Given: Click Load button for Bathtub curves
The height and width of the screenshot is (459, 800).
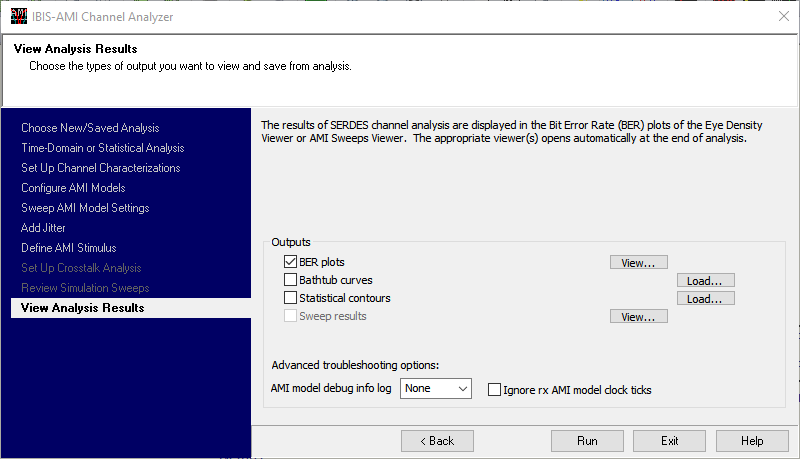Looking at the screenshot, I should [705, 281].
